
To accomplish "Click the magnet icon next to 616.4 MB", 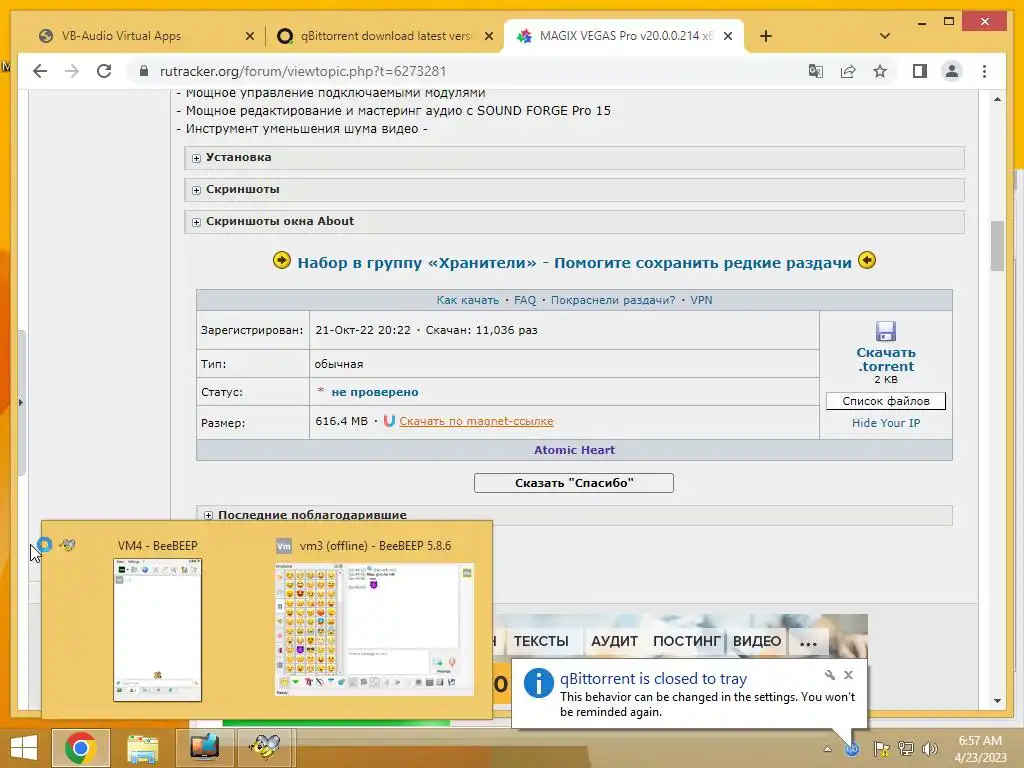I will coord(389,421).
